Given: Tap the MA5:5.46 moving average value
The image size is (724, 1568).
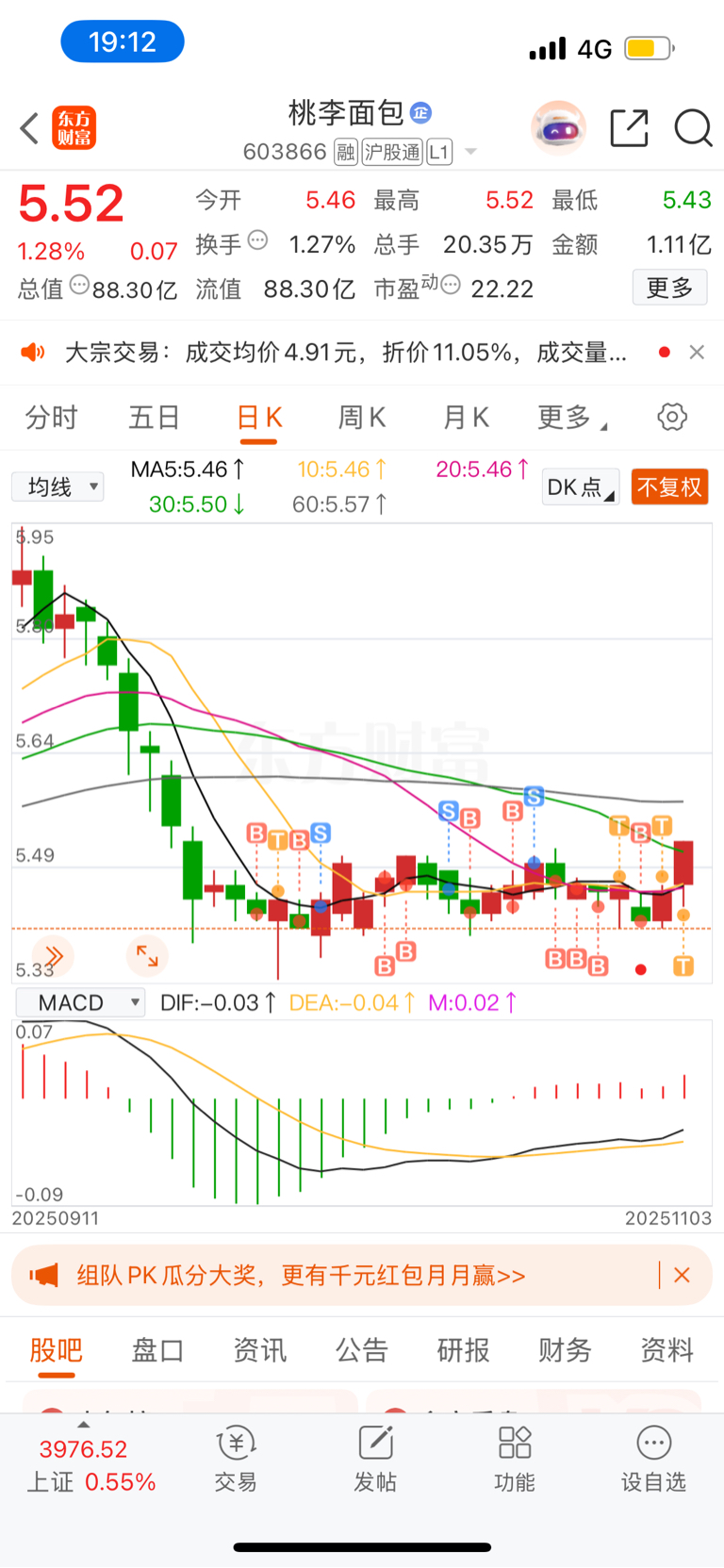Looking at the screenshot, I should click(189, 469).
